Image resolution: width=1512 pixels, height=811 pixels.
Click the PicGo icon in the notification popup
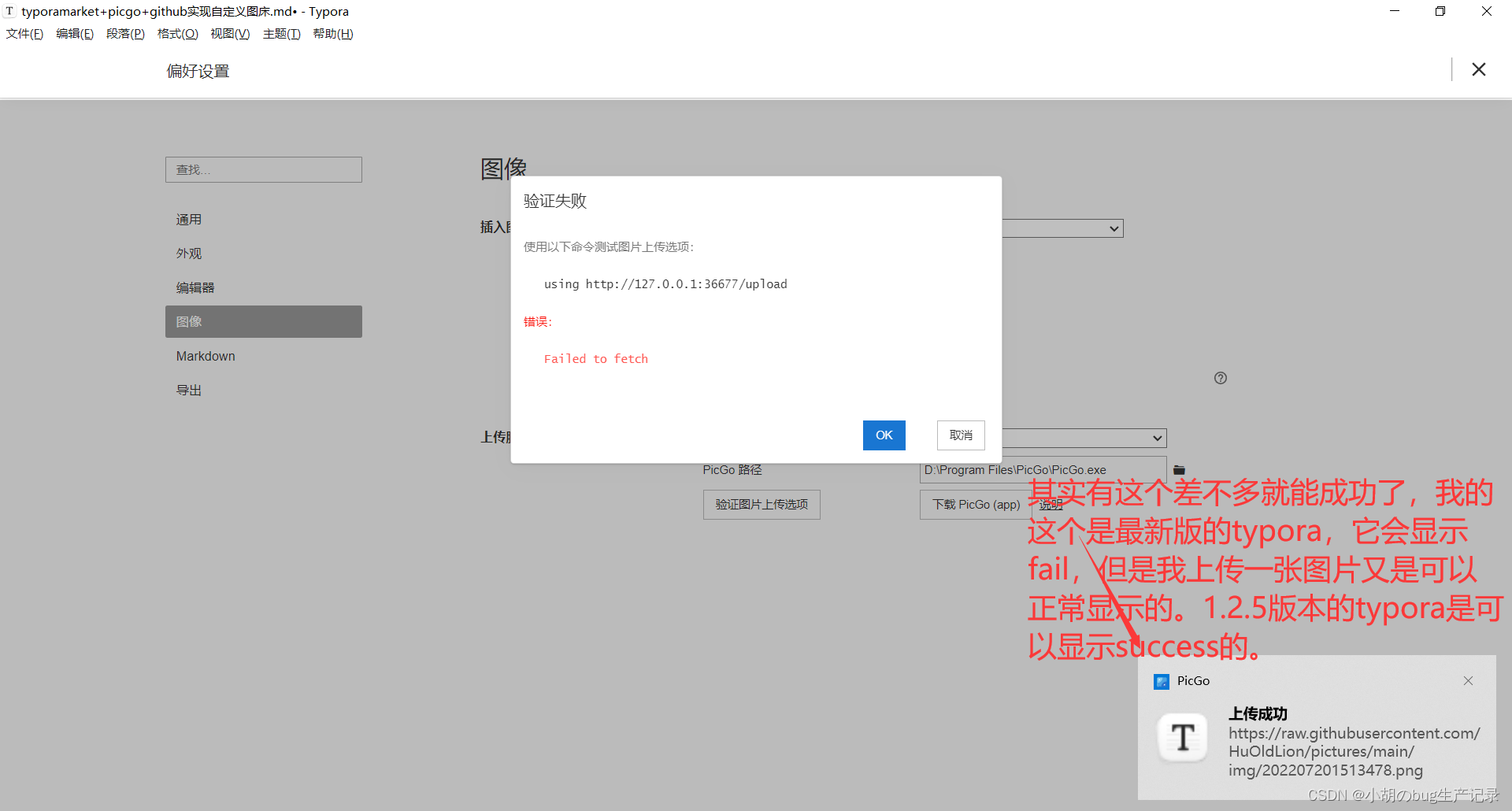1161,681
